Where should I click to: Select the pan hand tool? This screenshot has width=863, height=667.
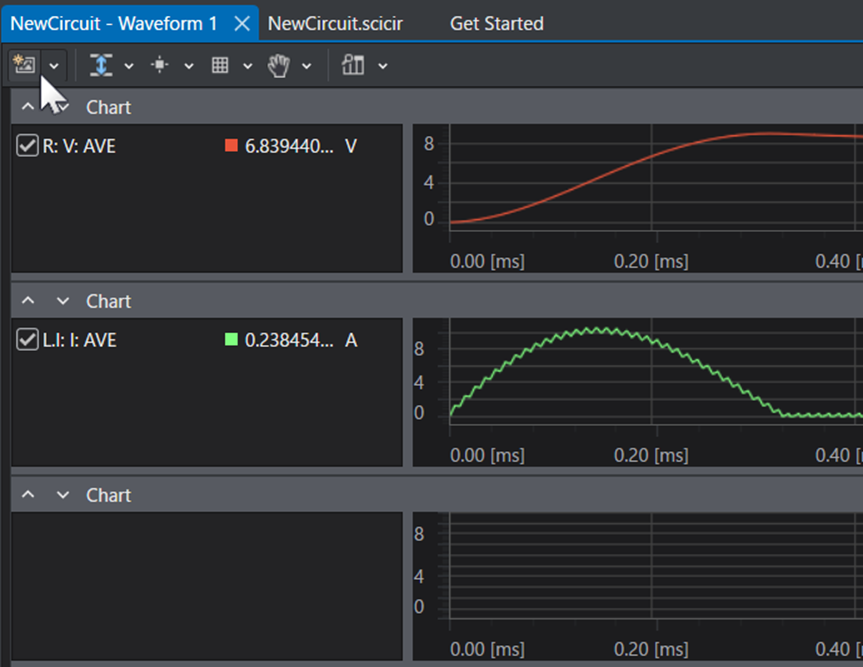coord(278,65)
